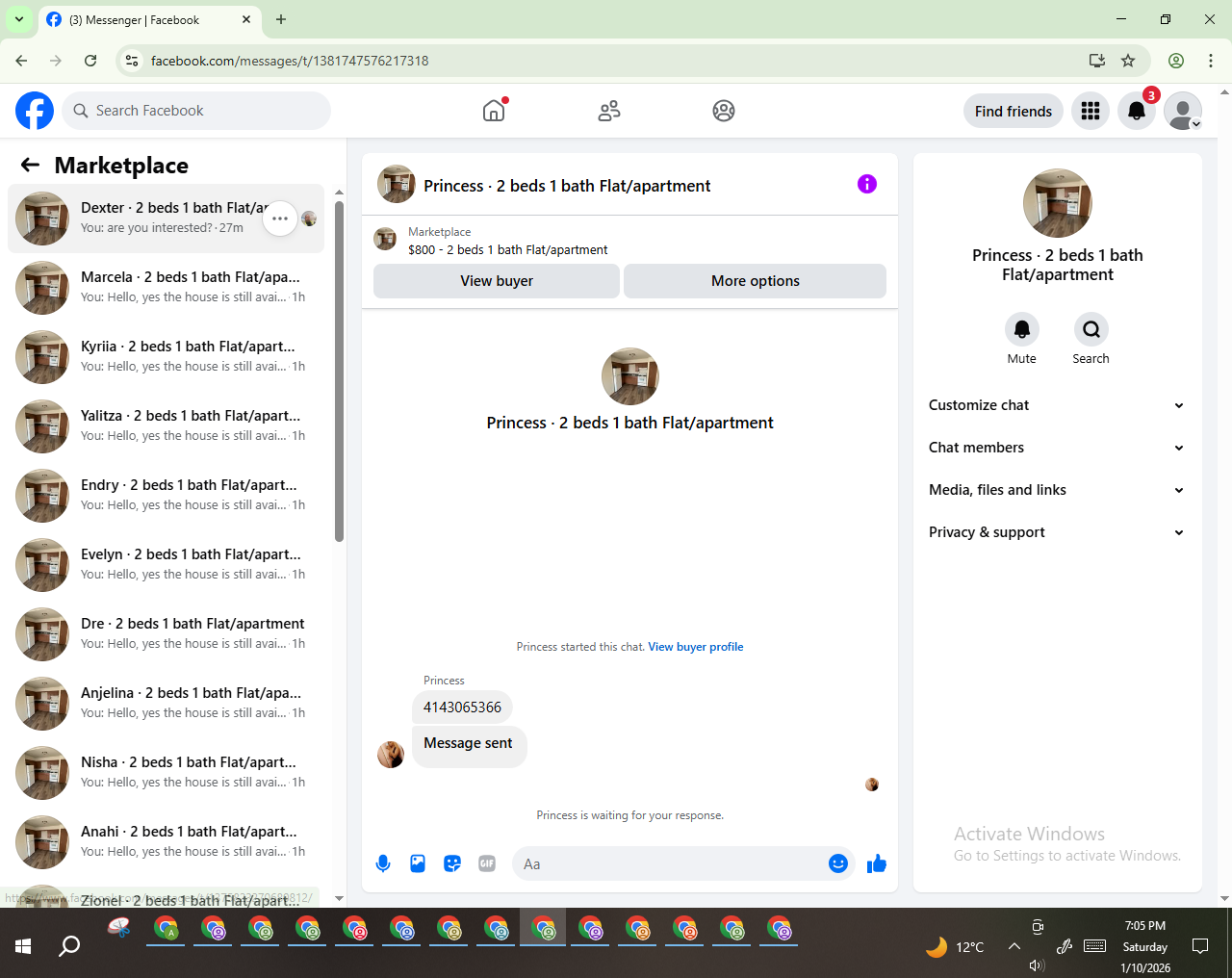Open the taskbar clock showing 7:05 PM
Image resolution: width=1232 pixels, height=978 pixels.
coord(1145,947)
